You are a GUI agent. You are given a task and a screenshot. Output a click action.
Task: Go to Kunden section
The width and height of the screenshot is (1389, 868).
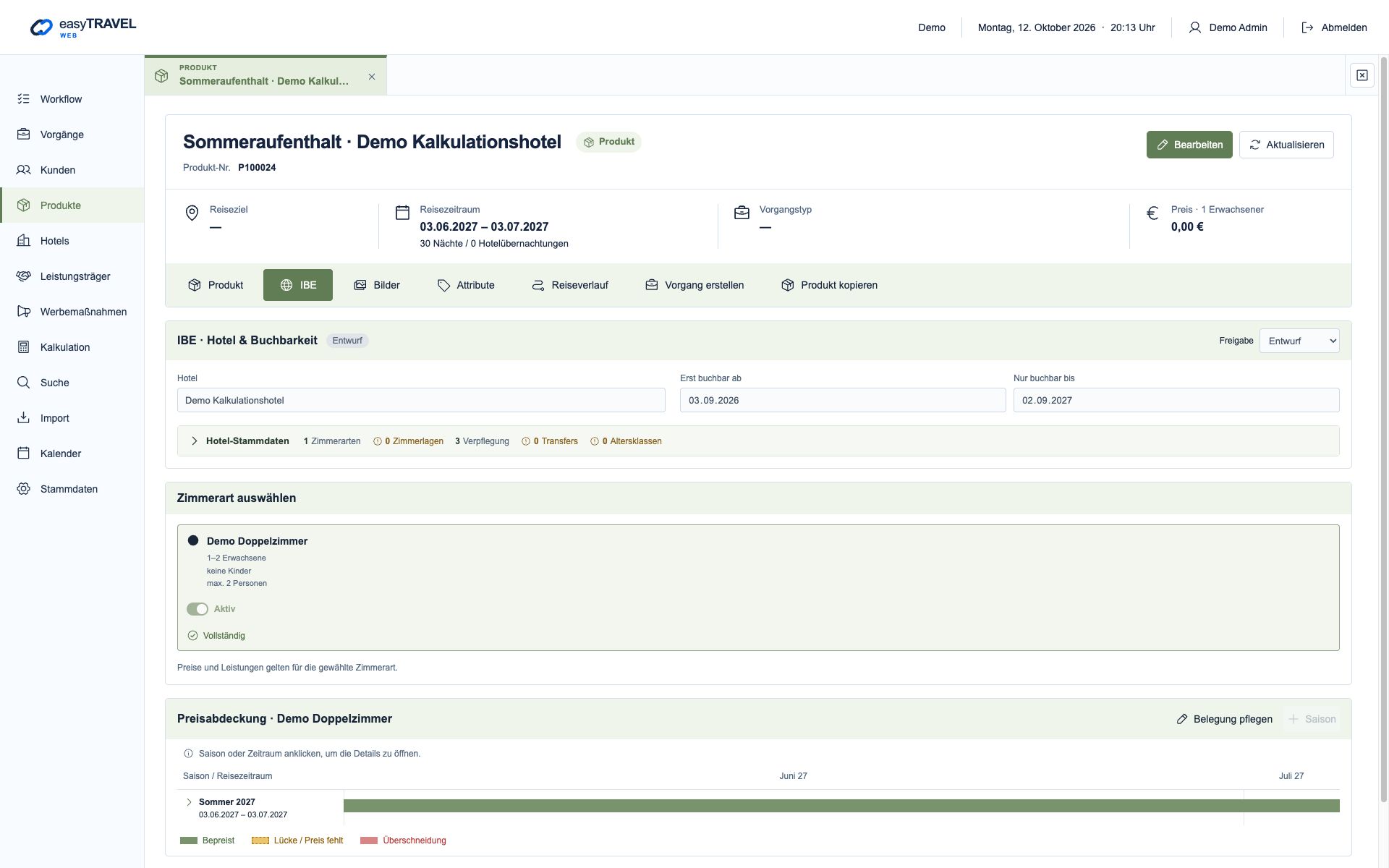pyautogui.click(x=72, y=170)
